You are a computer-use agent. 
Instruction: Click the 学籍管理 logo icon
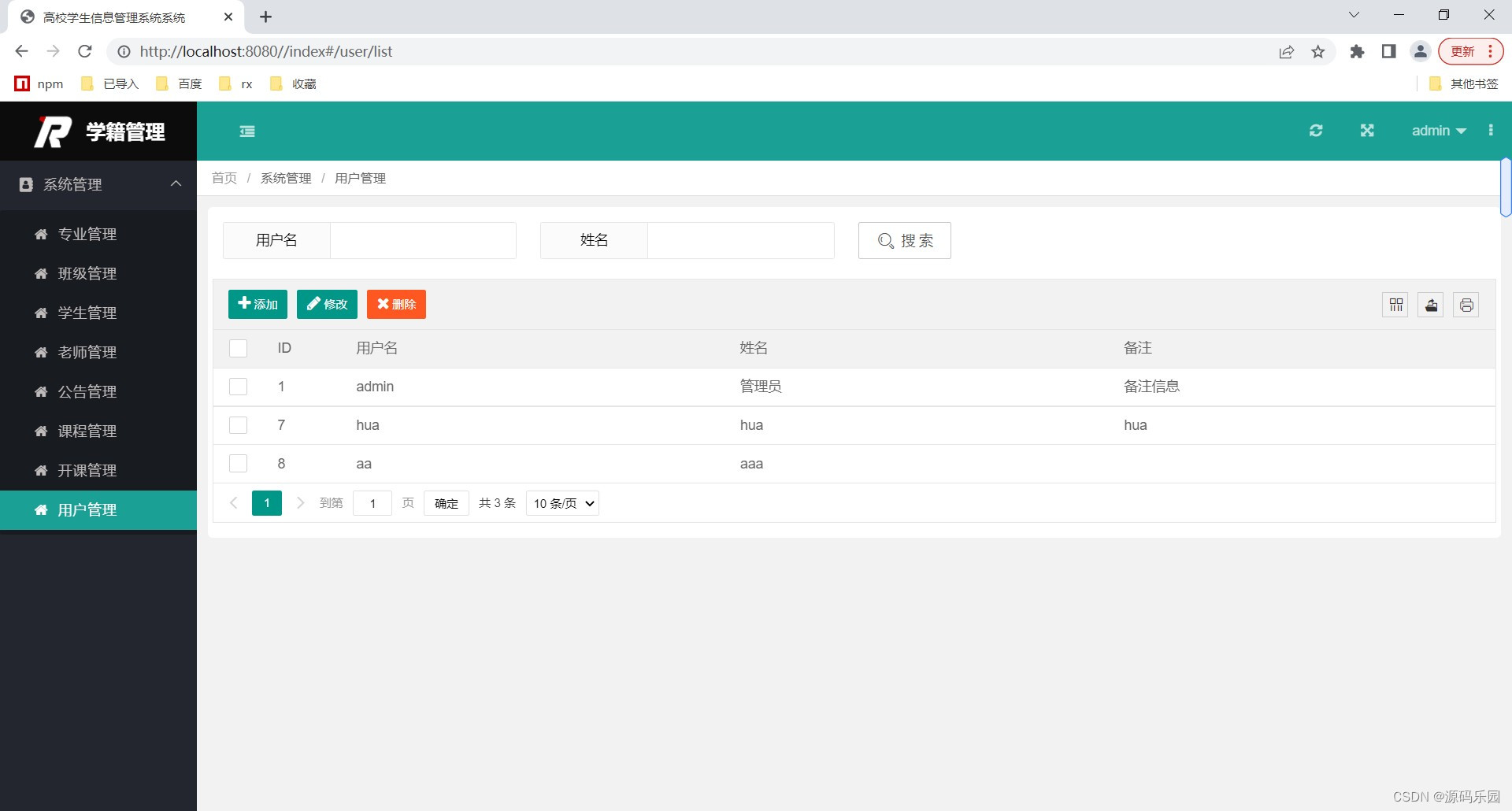pos(52,131)
